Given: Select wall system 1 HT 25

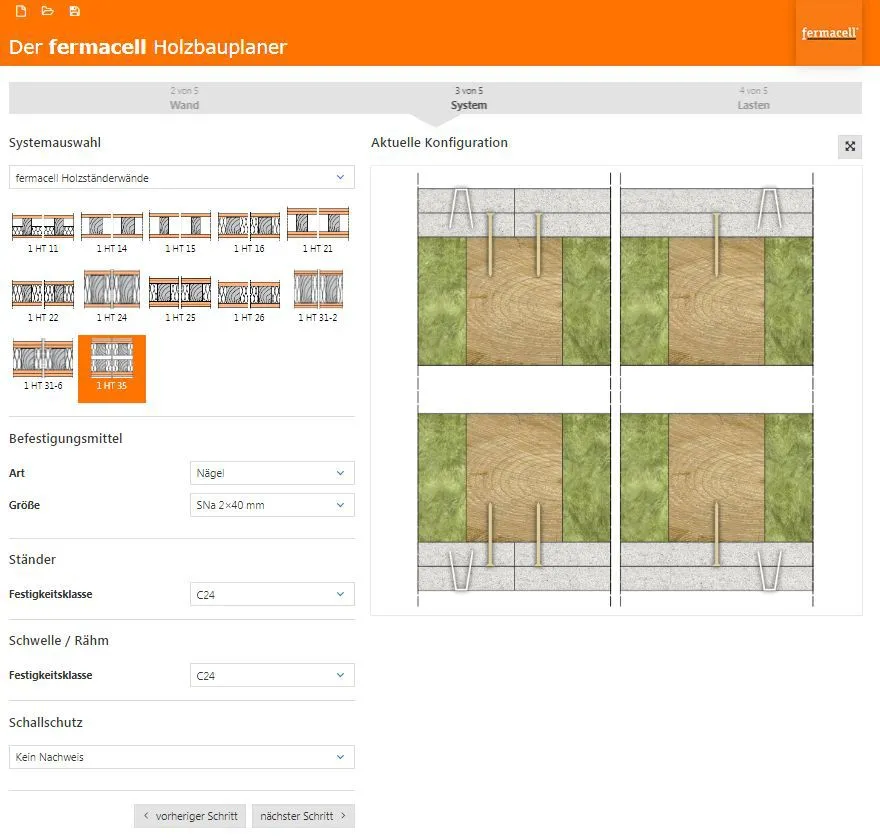Looking at the screenshot, I should click(180, 300).
